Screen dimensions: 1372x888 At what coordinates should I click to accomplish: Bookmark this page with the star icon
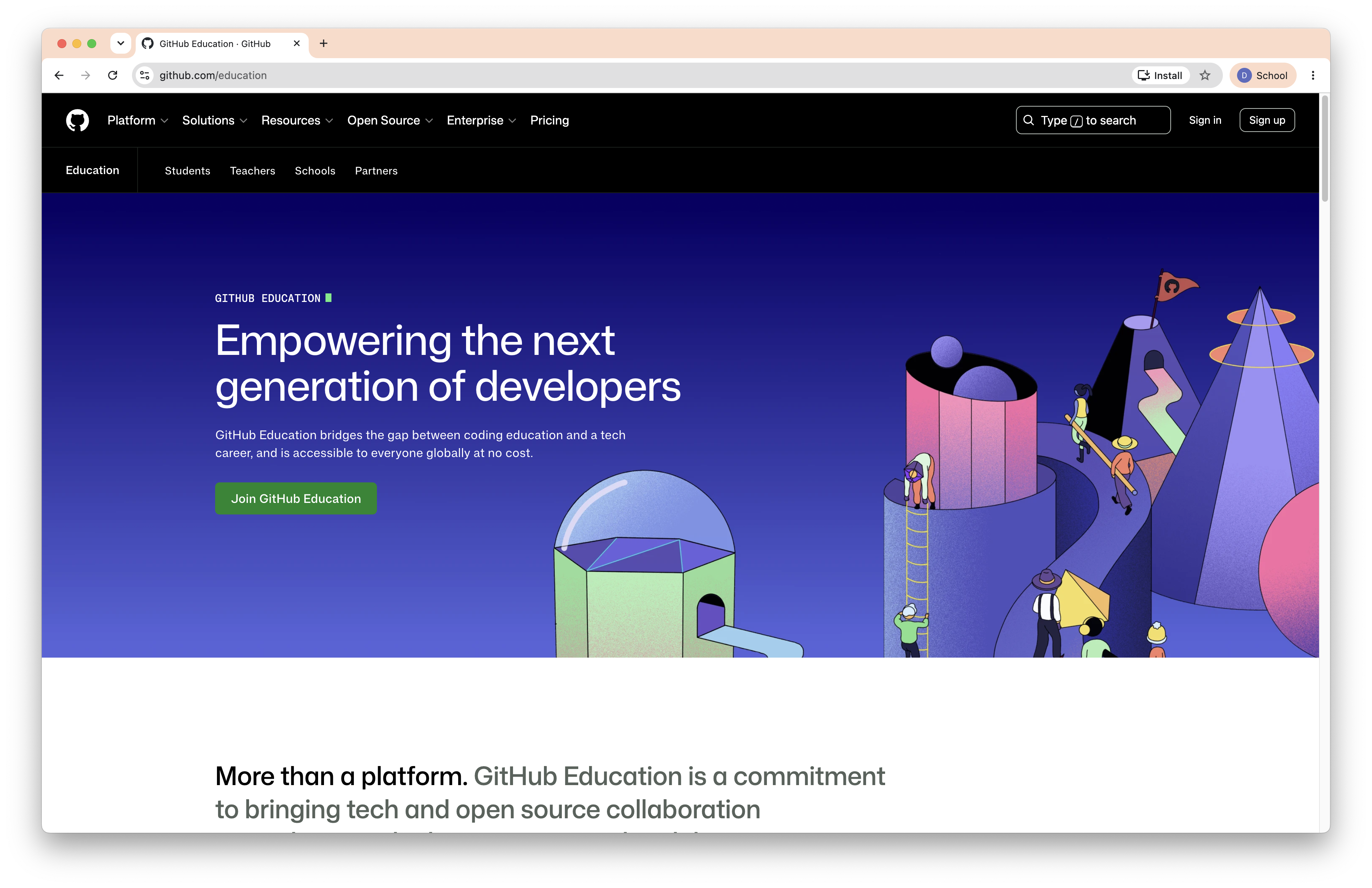click(x=1205, y=75)
